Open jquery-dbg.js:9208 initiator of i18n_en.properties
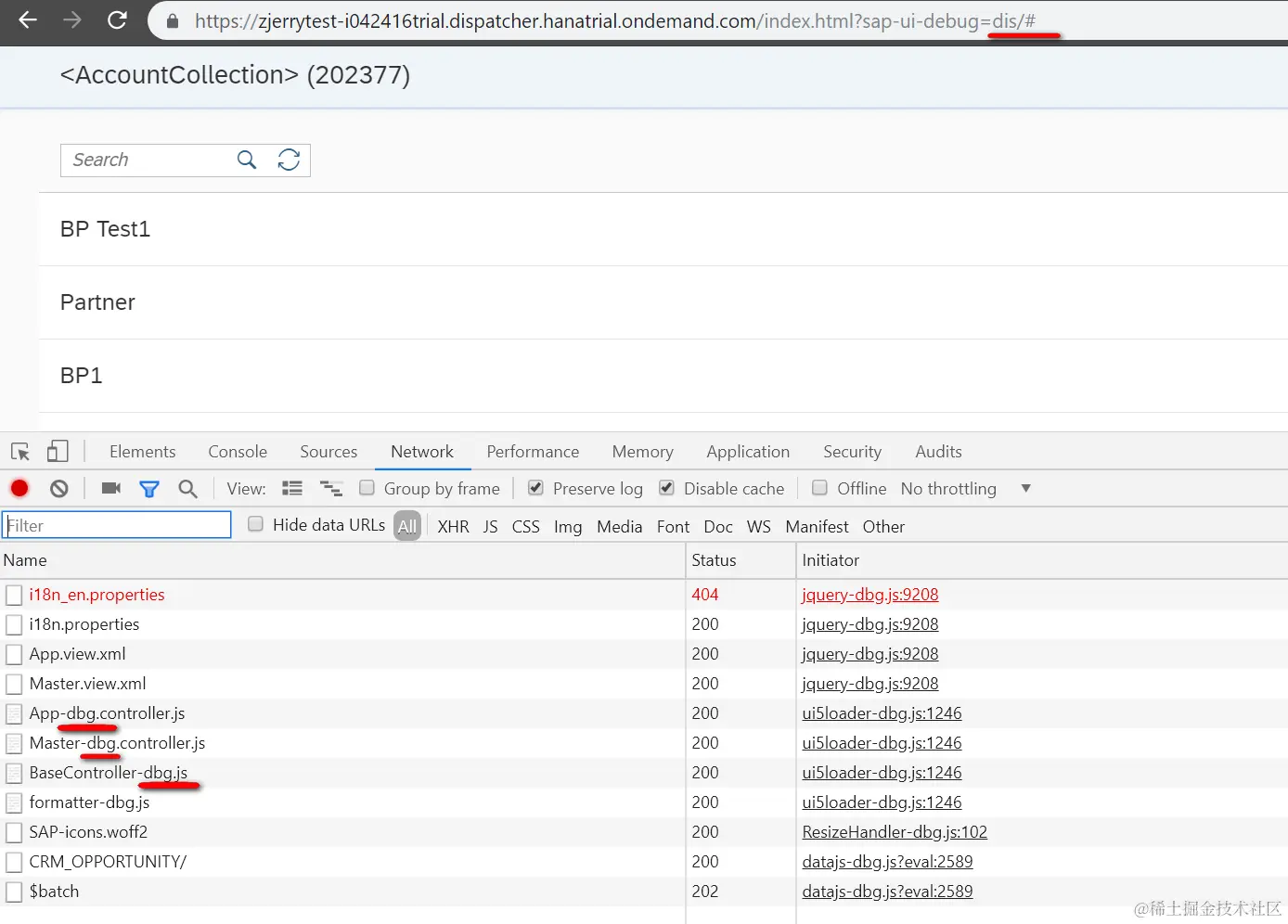This screenshot has height=924, width=1288. (x=869, y=595)
